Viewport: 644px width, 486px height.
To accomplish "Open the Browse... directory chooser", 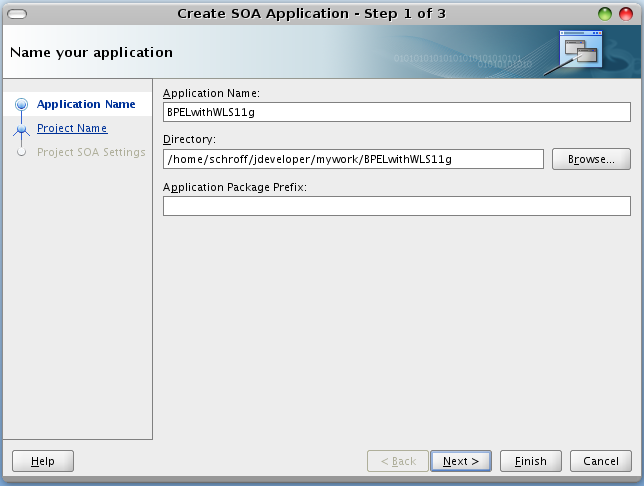I will point(590,159).
